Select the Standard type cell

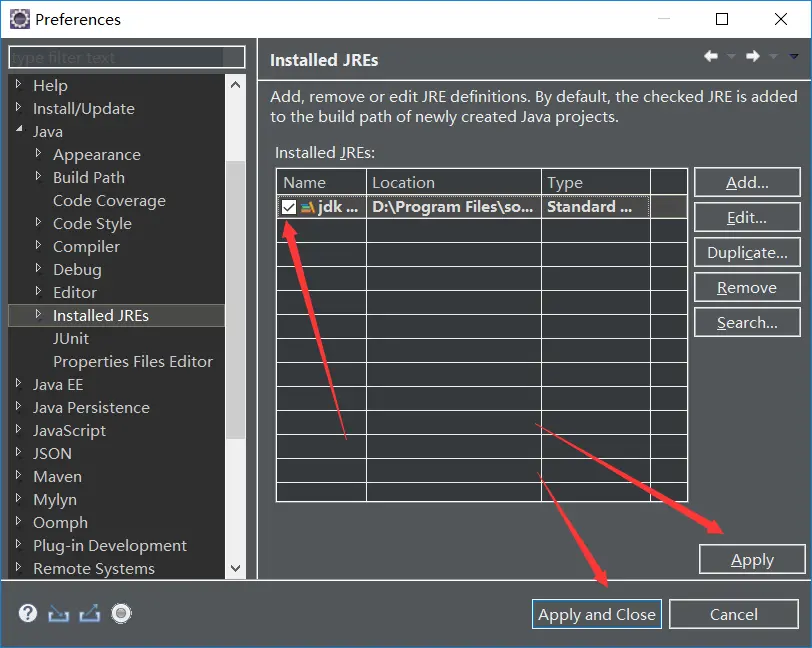[x=596, y=207]
